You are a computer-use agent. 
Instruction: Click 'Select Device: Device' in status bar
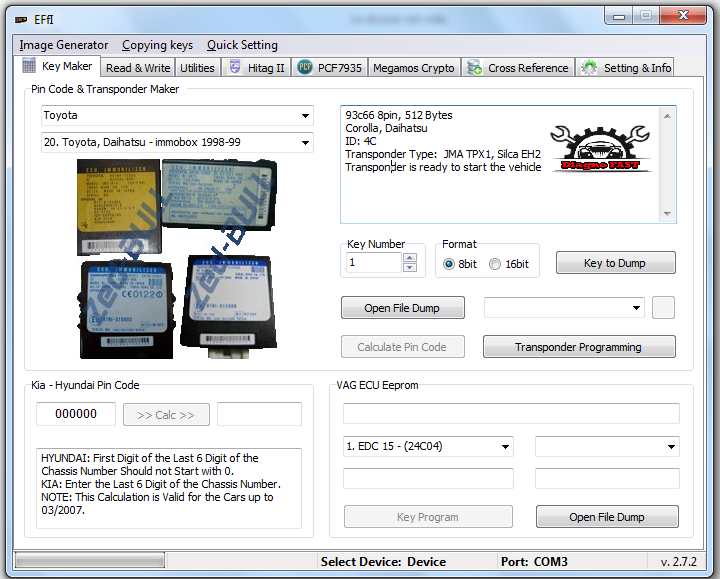383,562
